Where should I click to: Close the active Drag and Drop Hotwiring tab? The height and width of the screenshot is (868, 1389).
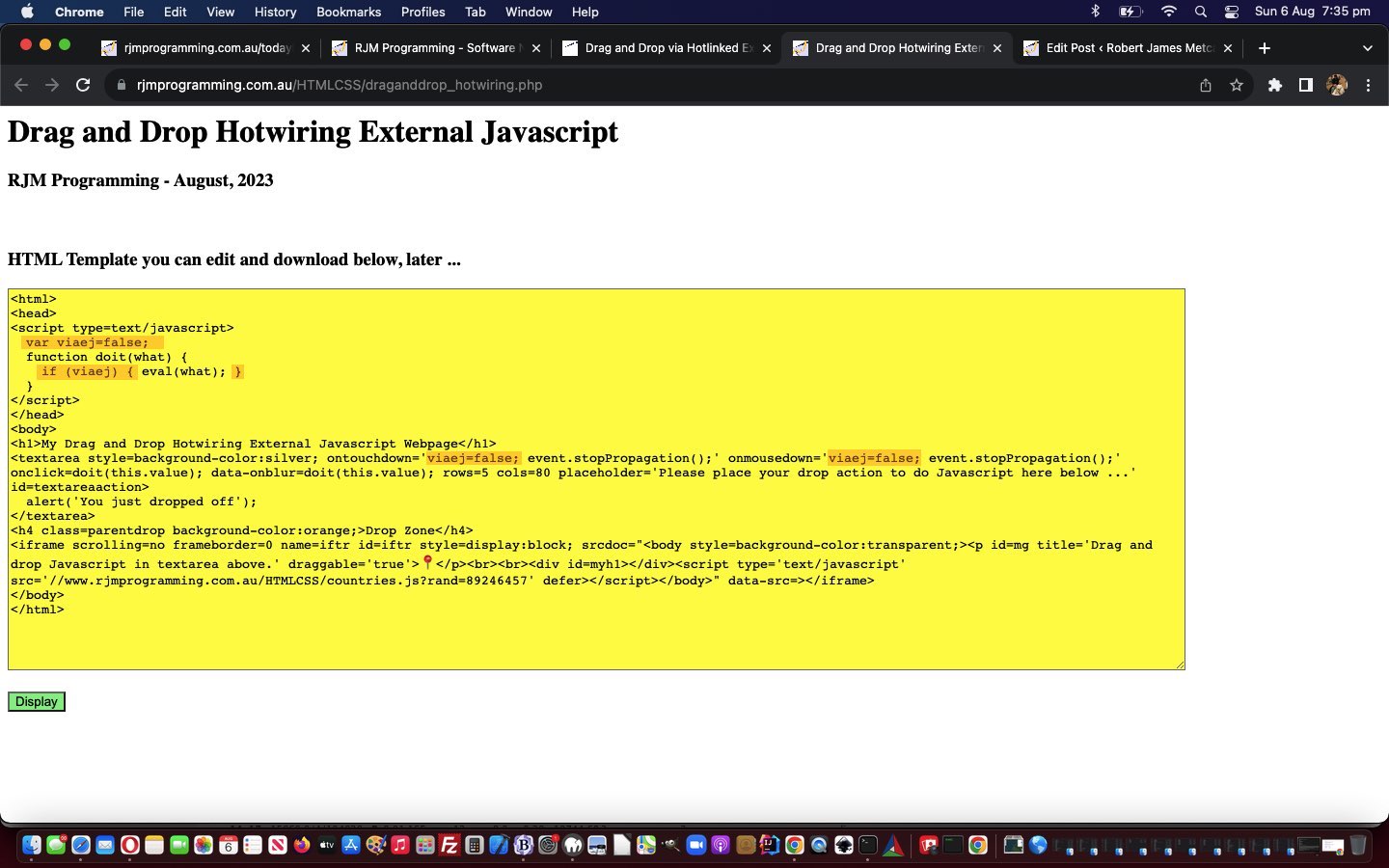tap(997, 48)
